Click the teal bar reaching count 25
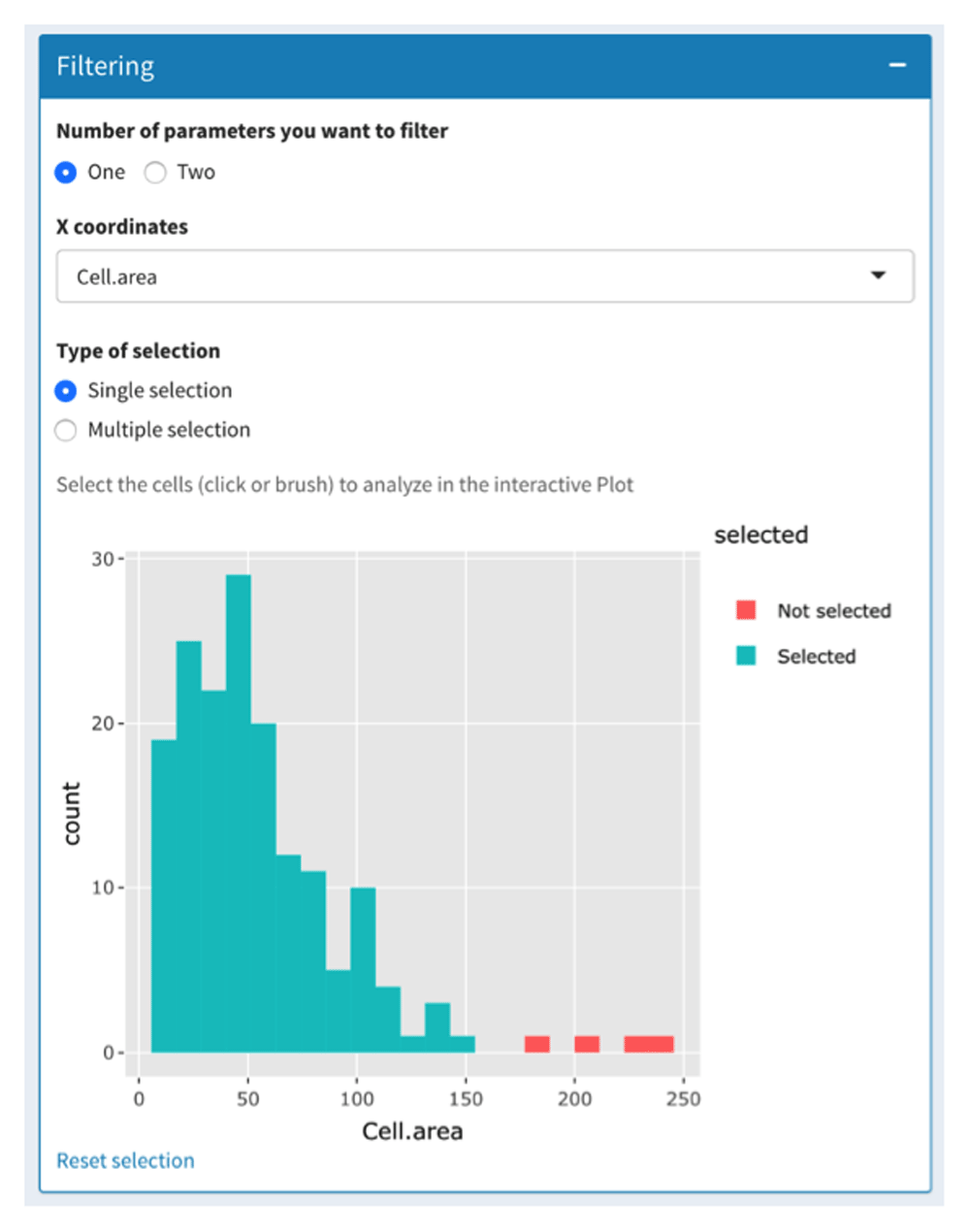 point(189,844)
